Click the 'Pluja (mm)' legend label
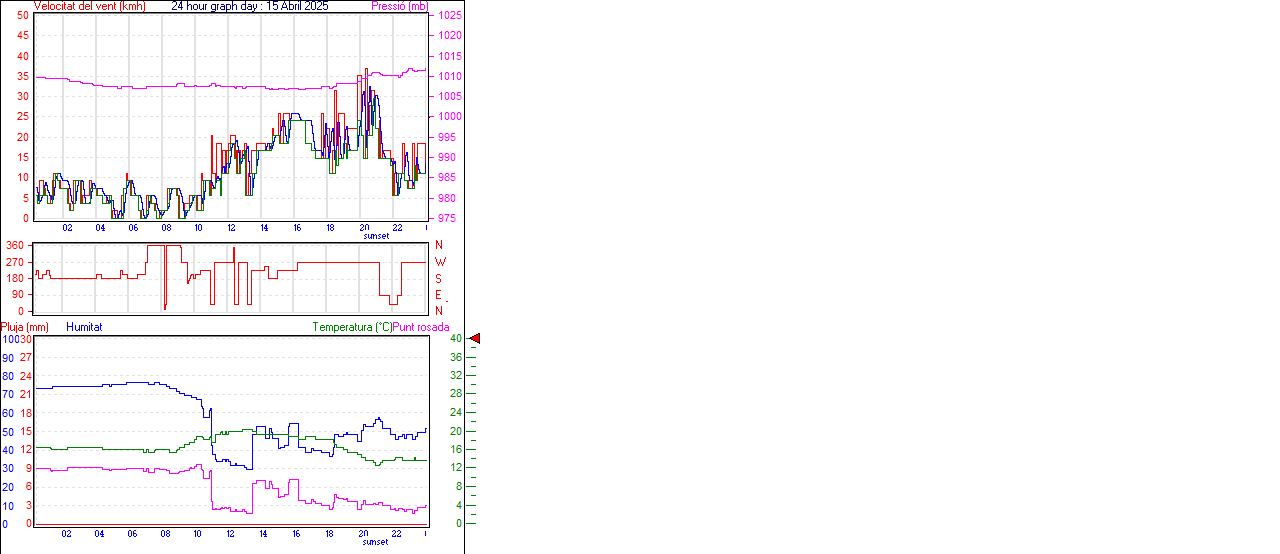The image size is (1280, 554). pos(25,327)
